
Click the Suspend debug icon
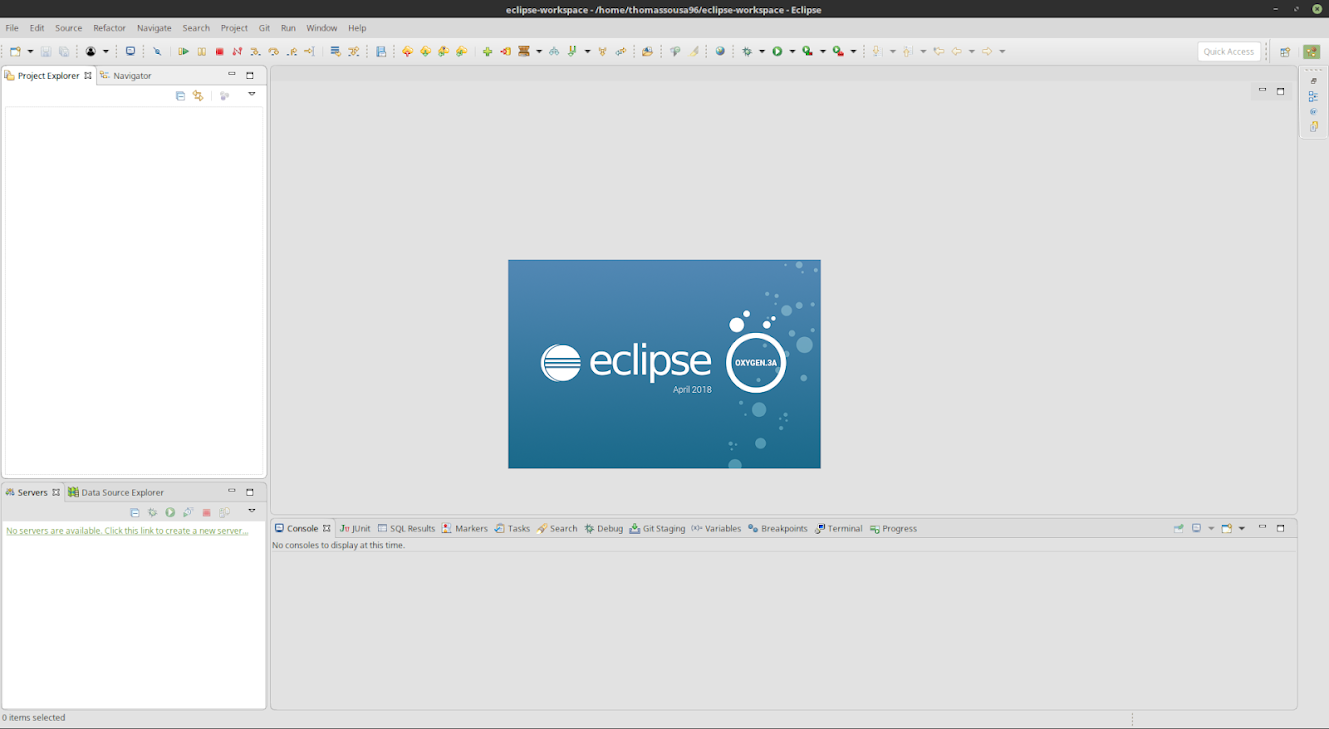pos(201,51)
